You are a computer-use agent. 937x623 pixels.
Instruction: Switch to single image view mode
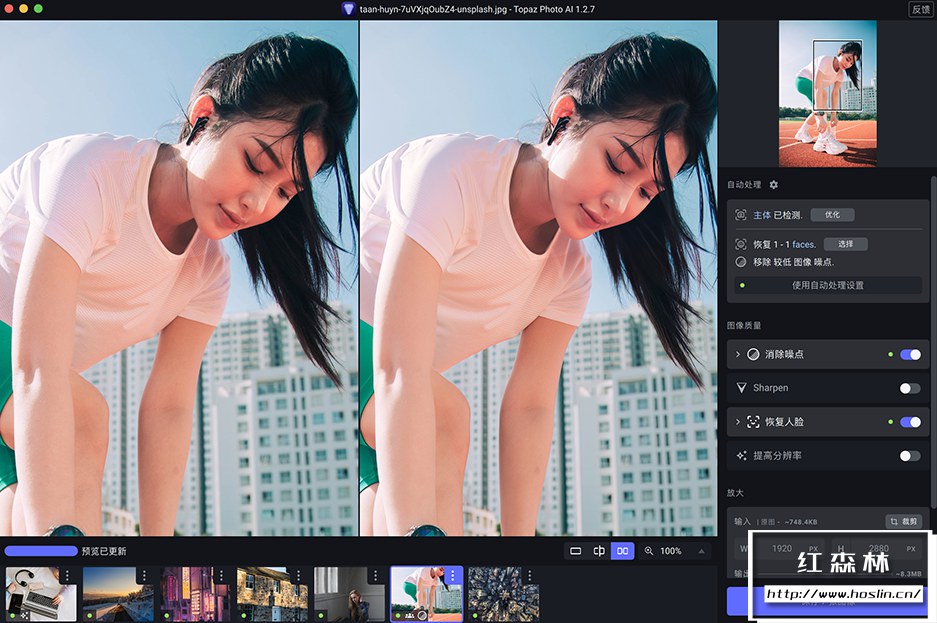click(x=575, y=551)
